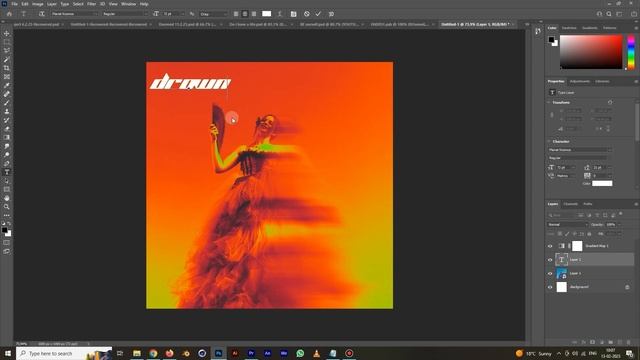
Task: Click the Color swatch in Character properties
Action: 602,183
